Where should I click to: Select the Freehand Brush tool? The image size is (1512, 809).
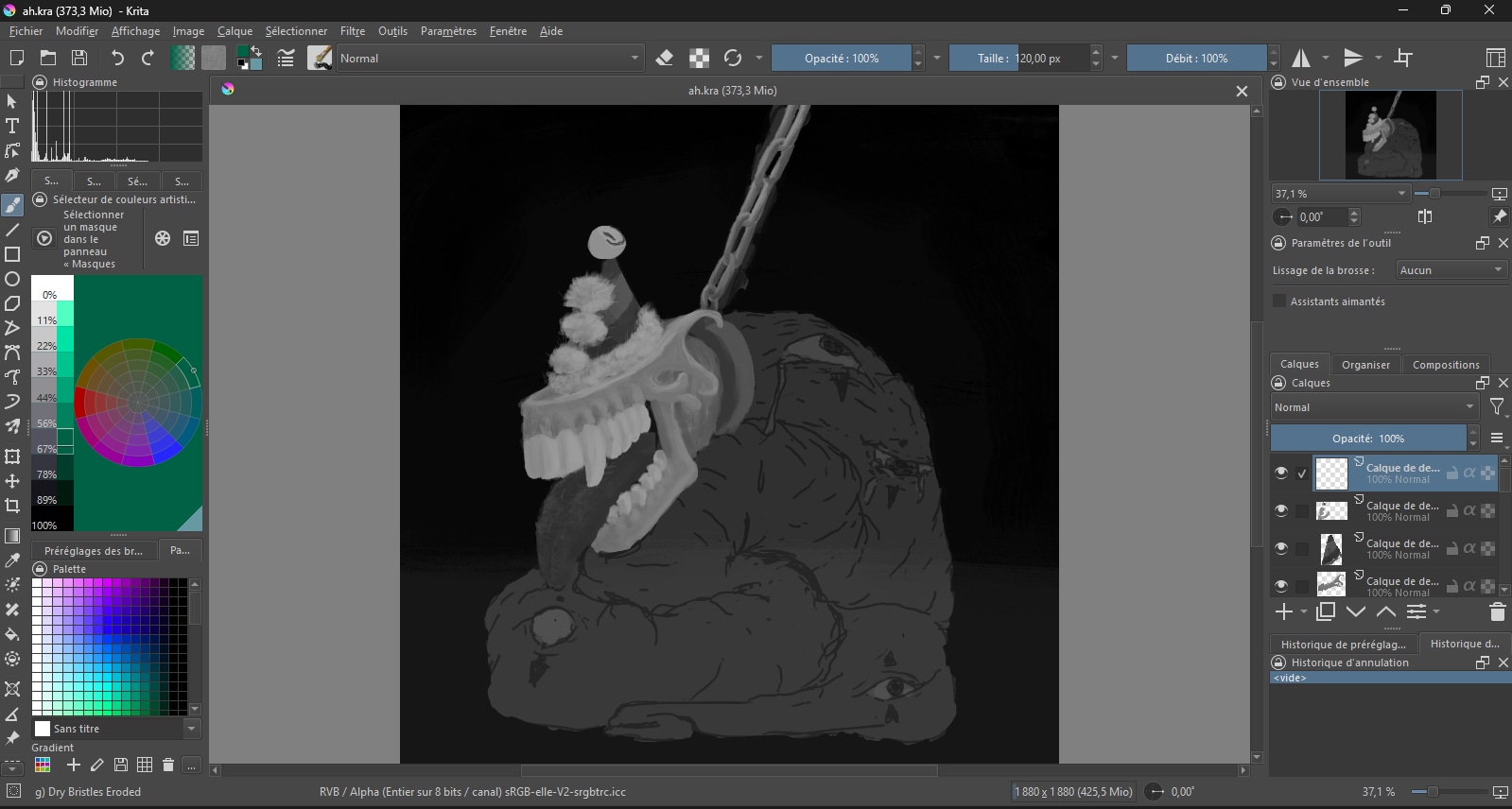[12, 205]
